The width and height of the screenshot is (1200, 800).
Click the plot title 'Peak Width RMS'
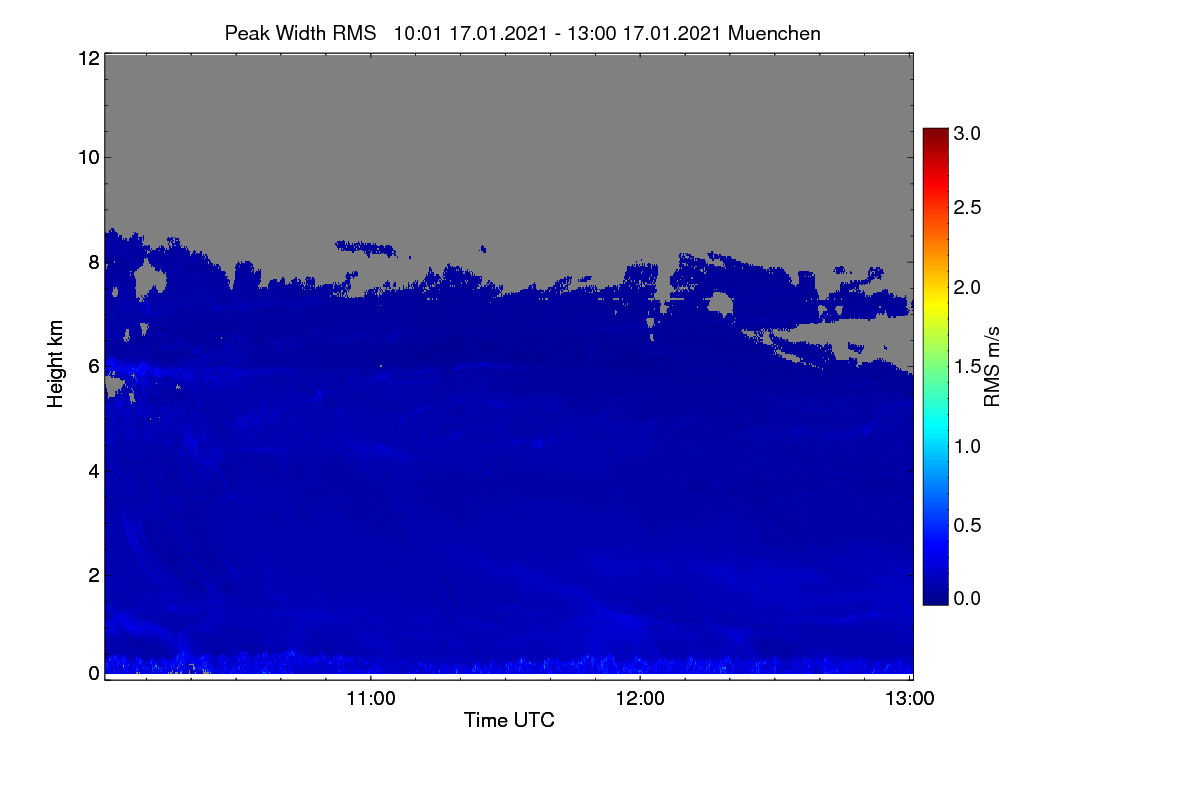(300, 33)
